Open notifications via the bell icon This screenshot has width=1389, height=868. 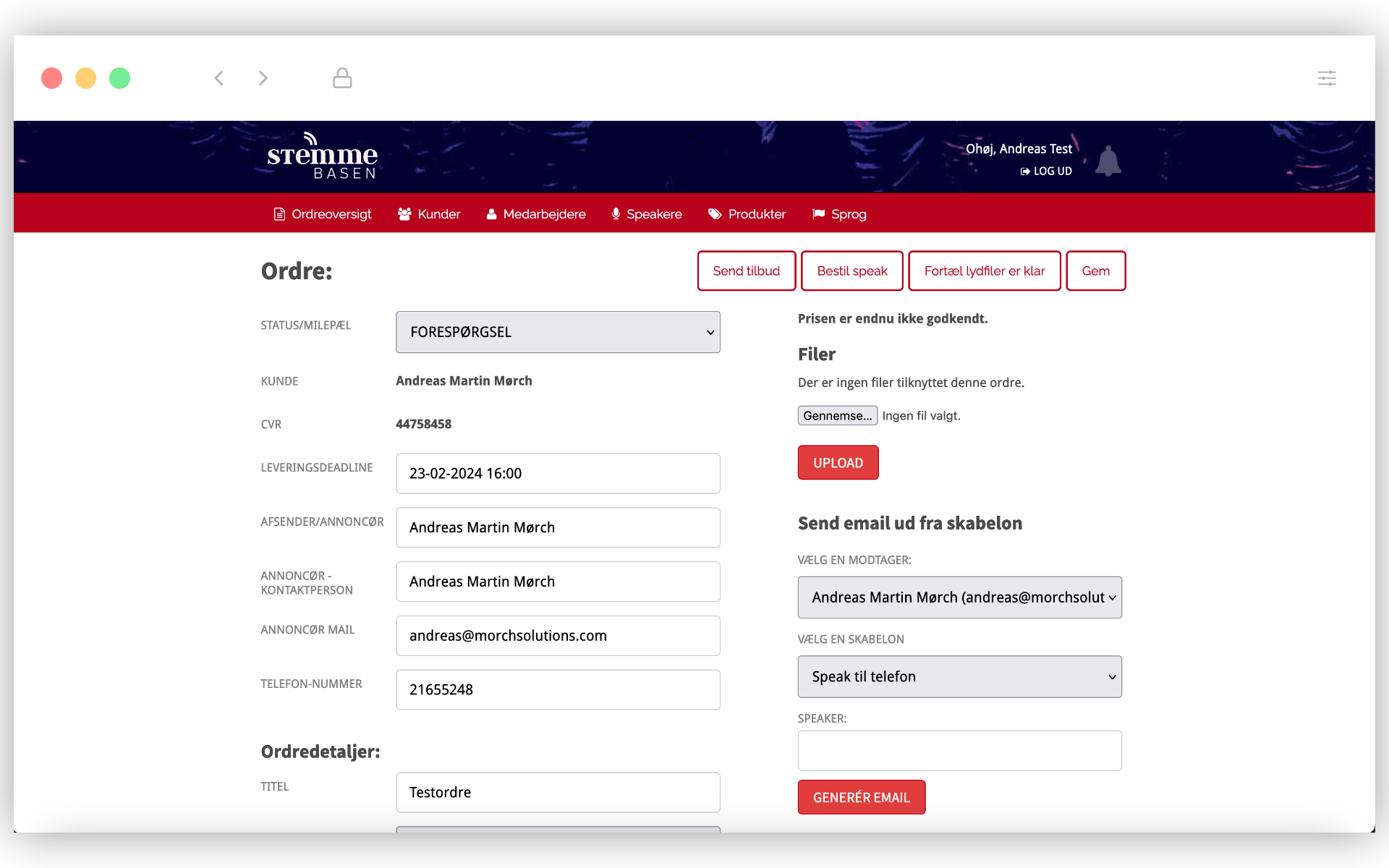point(1108,161)
